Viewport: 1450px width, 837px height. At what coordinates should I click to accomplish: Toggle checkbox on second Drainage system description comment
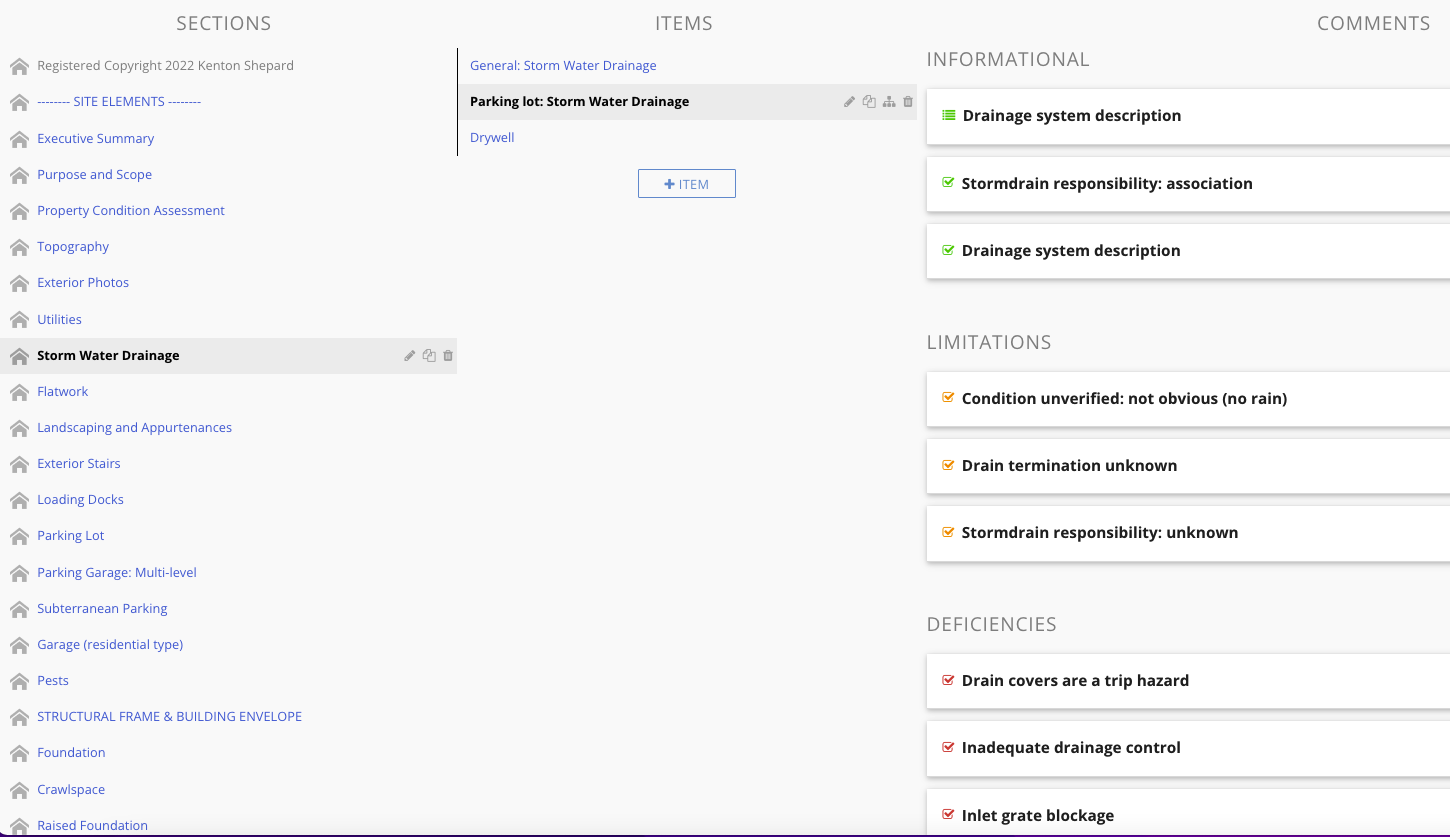[x=949, y=250]
